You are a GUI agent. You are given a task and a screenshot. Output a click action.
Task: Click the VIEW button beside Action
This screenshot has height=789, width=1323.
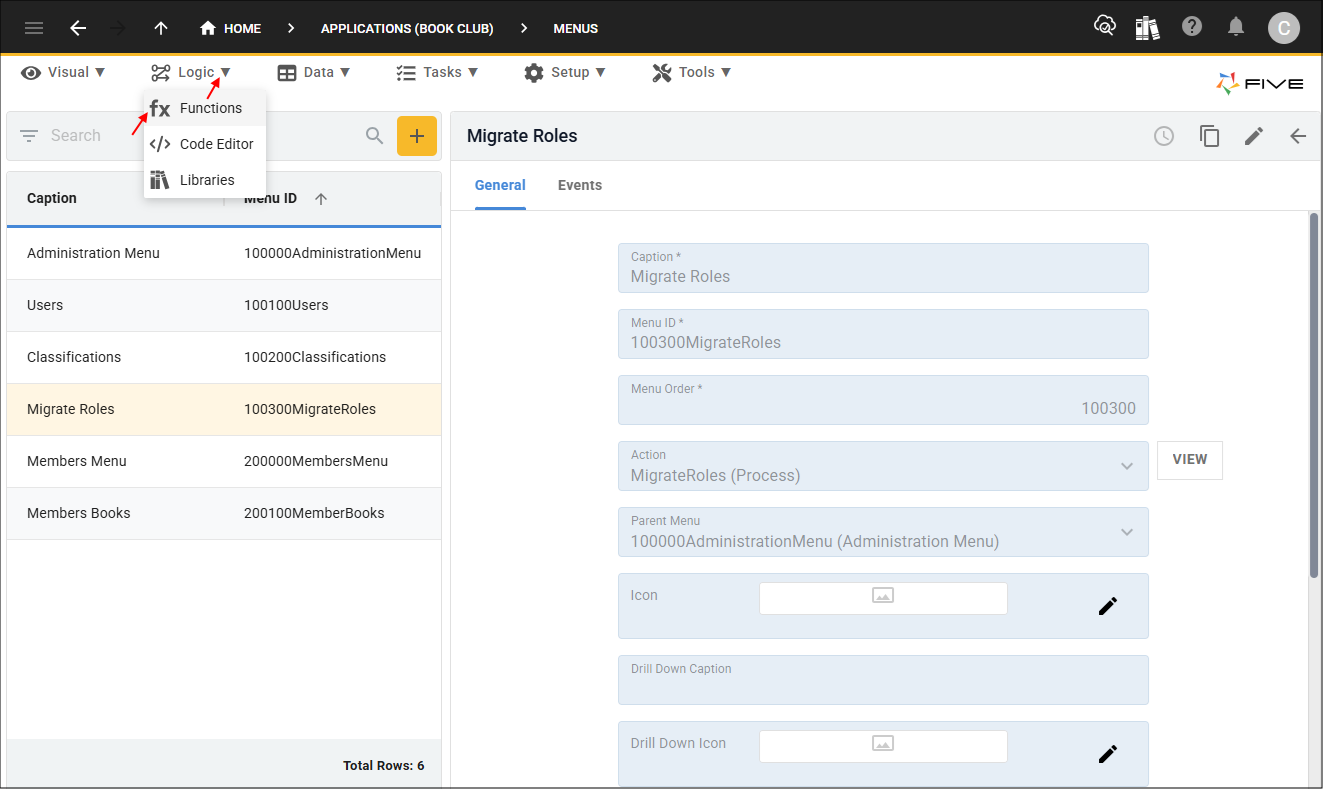tap(1190, 460)
